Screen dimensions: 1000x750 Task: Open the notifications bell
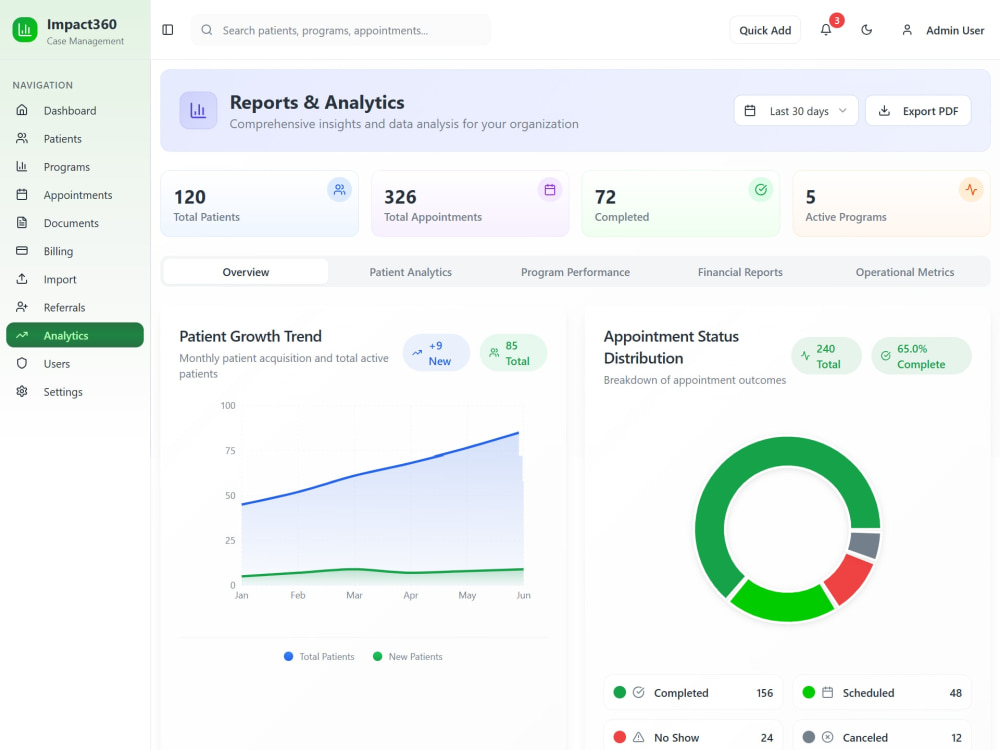(826, 30)
